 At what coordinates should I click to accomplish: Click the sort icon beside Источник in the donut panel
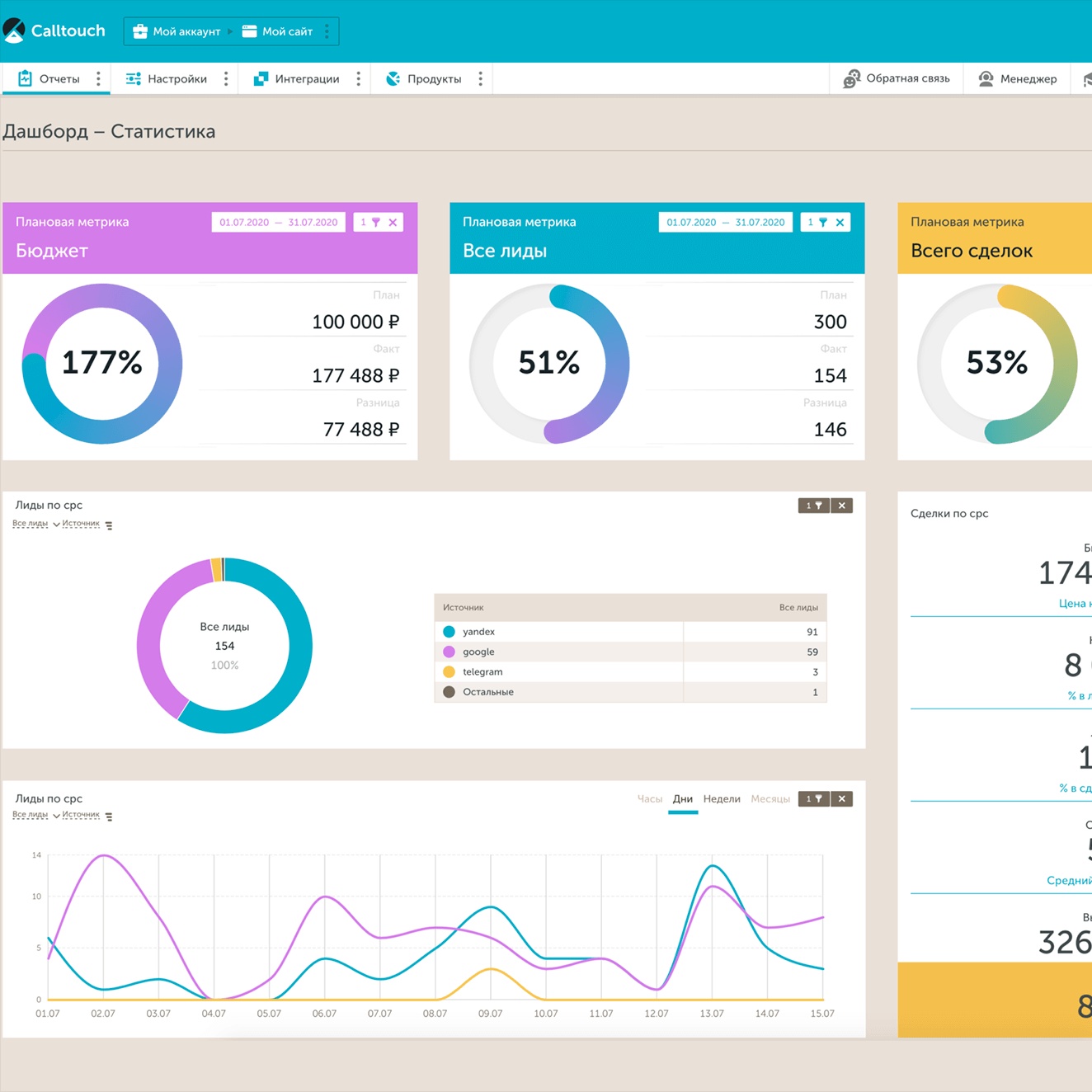click(109, 525)
